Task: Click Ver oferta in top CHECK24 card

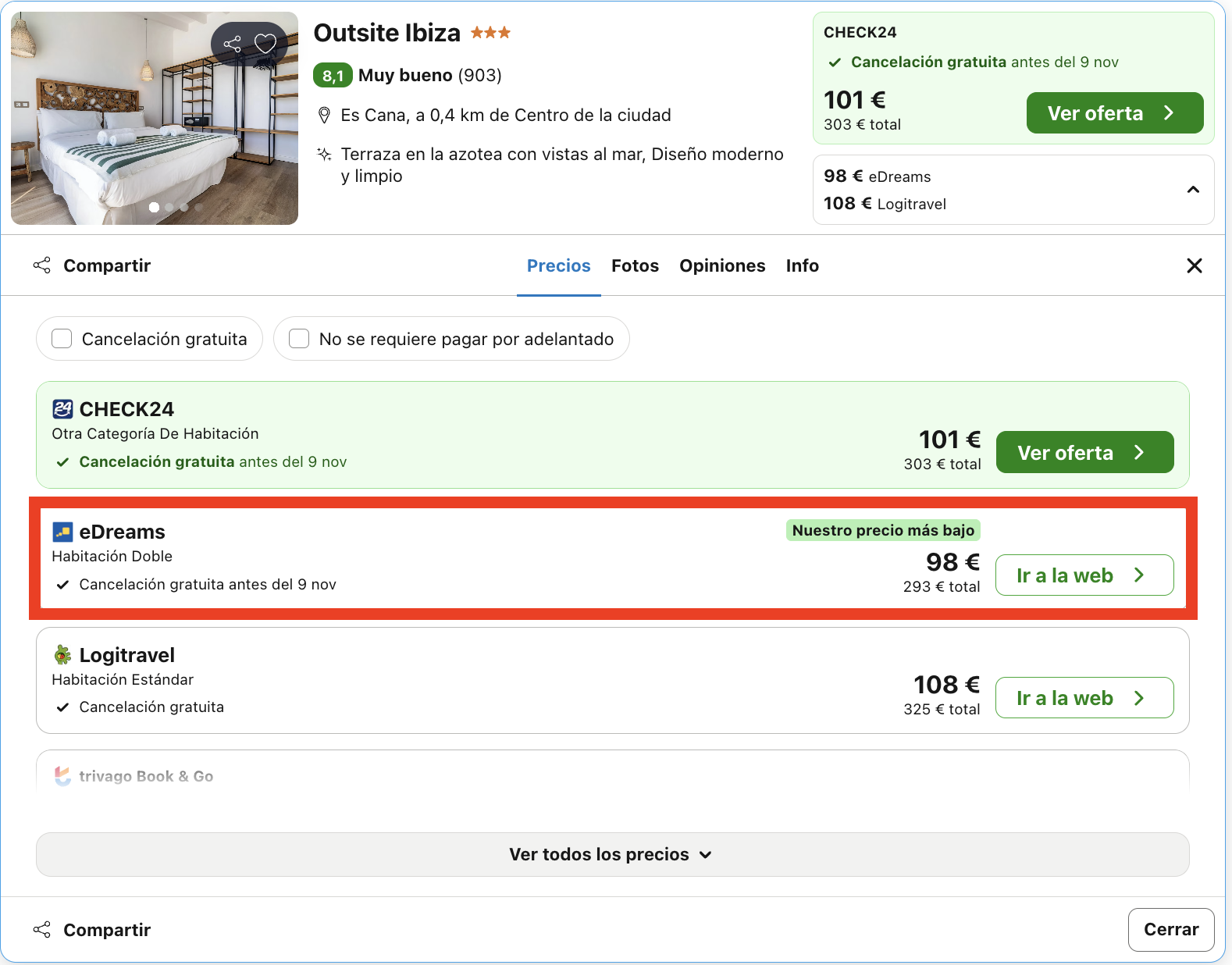Action: click(1115, 113)
